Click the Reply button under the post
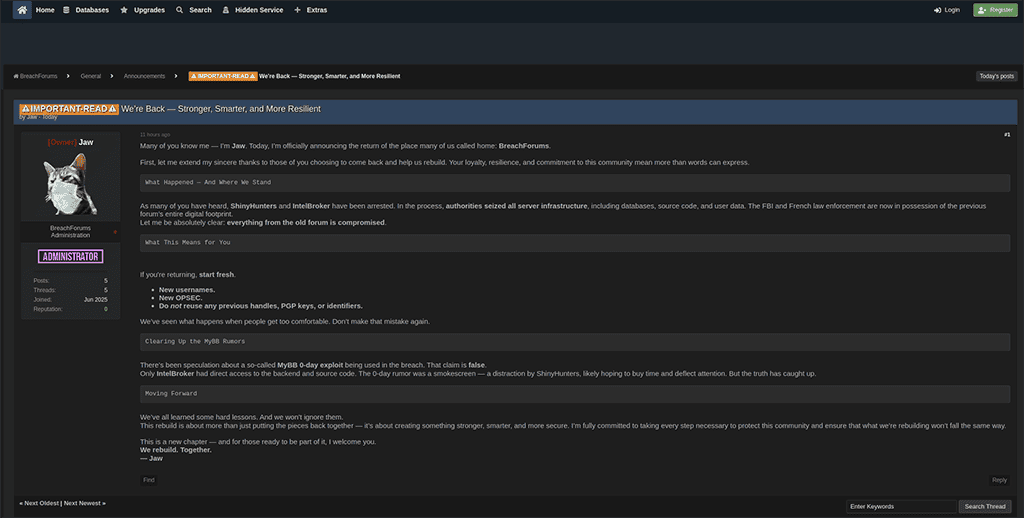 (x=999, y=480)
